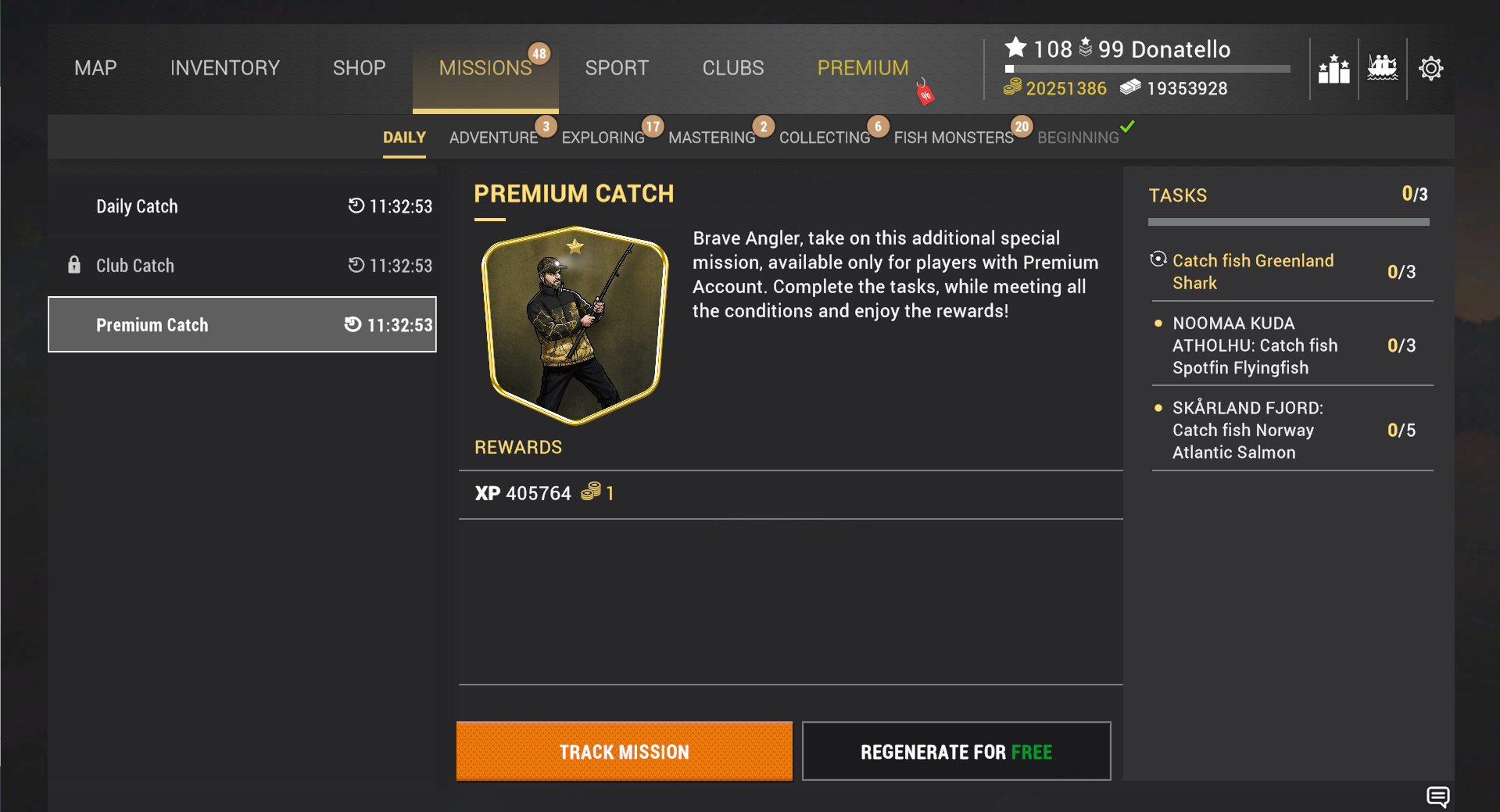Click the Premium Catch angler badge image
1500x812 pixels.
575,325
